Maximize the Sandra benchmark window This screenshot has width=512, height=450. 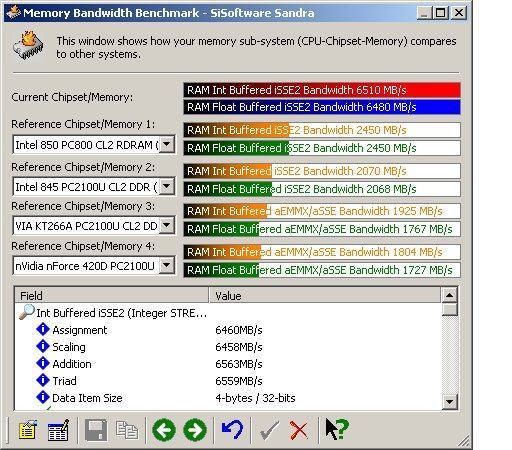pos(440,13)
